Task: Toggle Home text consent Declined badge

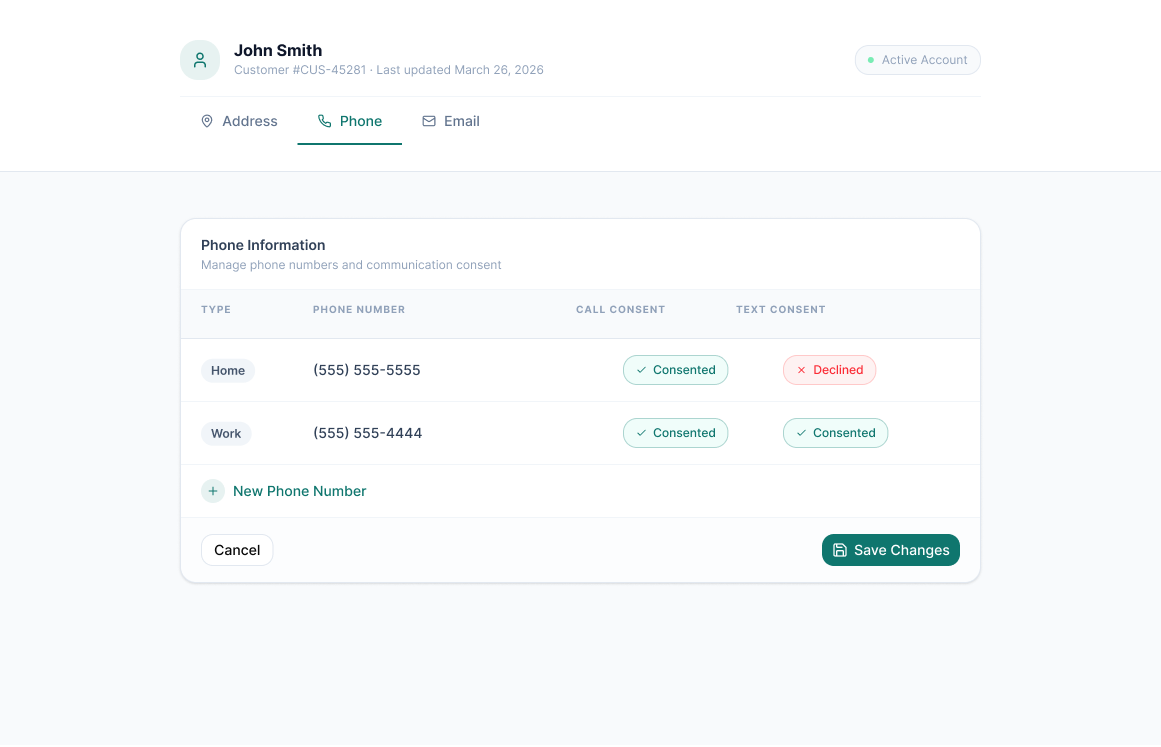Action: pos(829,370)
